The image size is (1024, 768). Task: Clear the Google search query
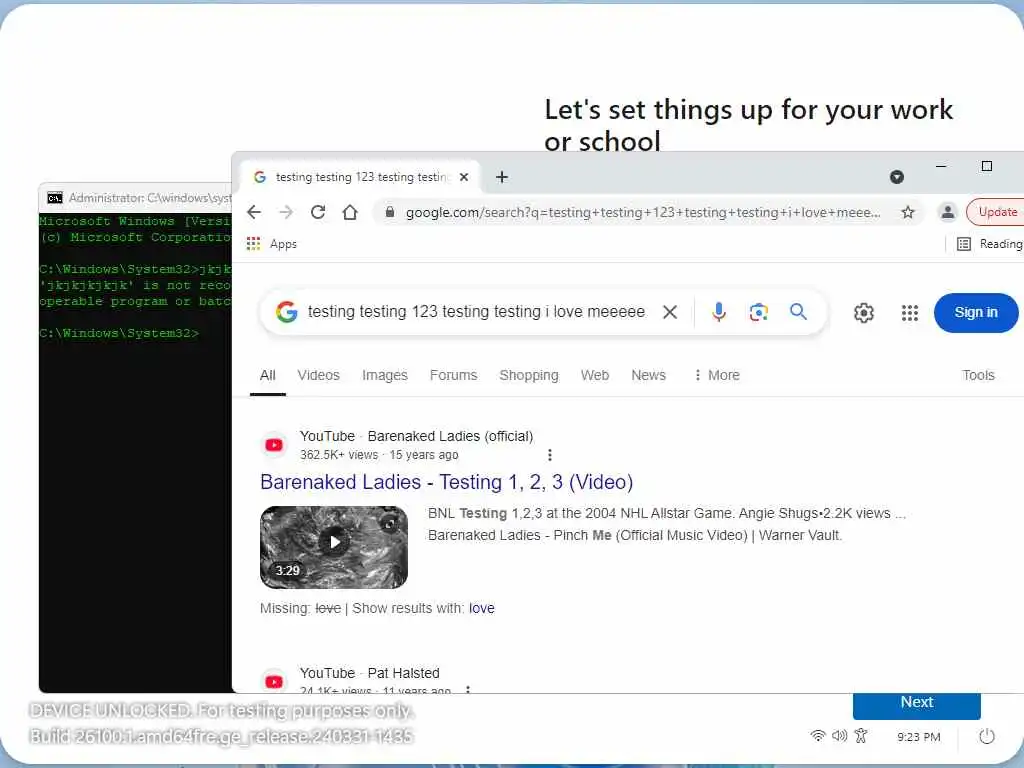669,312
